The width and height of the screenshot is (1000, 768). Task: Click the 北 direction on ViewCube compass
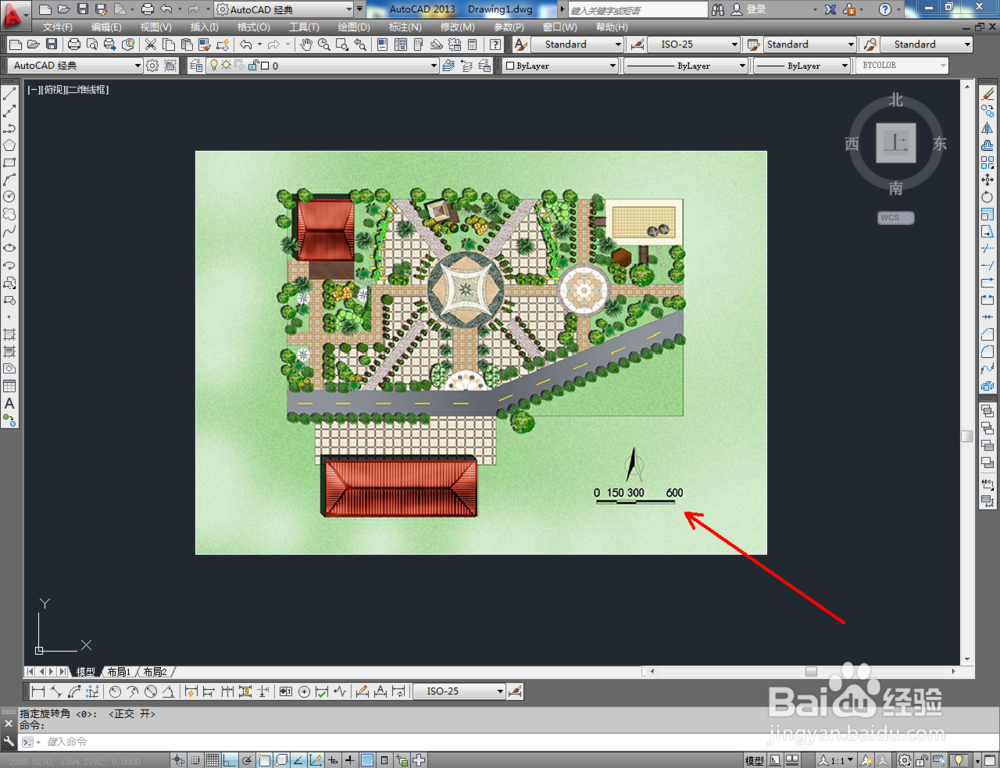click(896, 100)
